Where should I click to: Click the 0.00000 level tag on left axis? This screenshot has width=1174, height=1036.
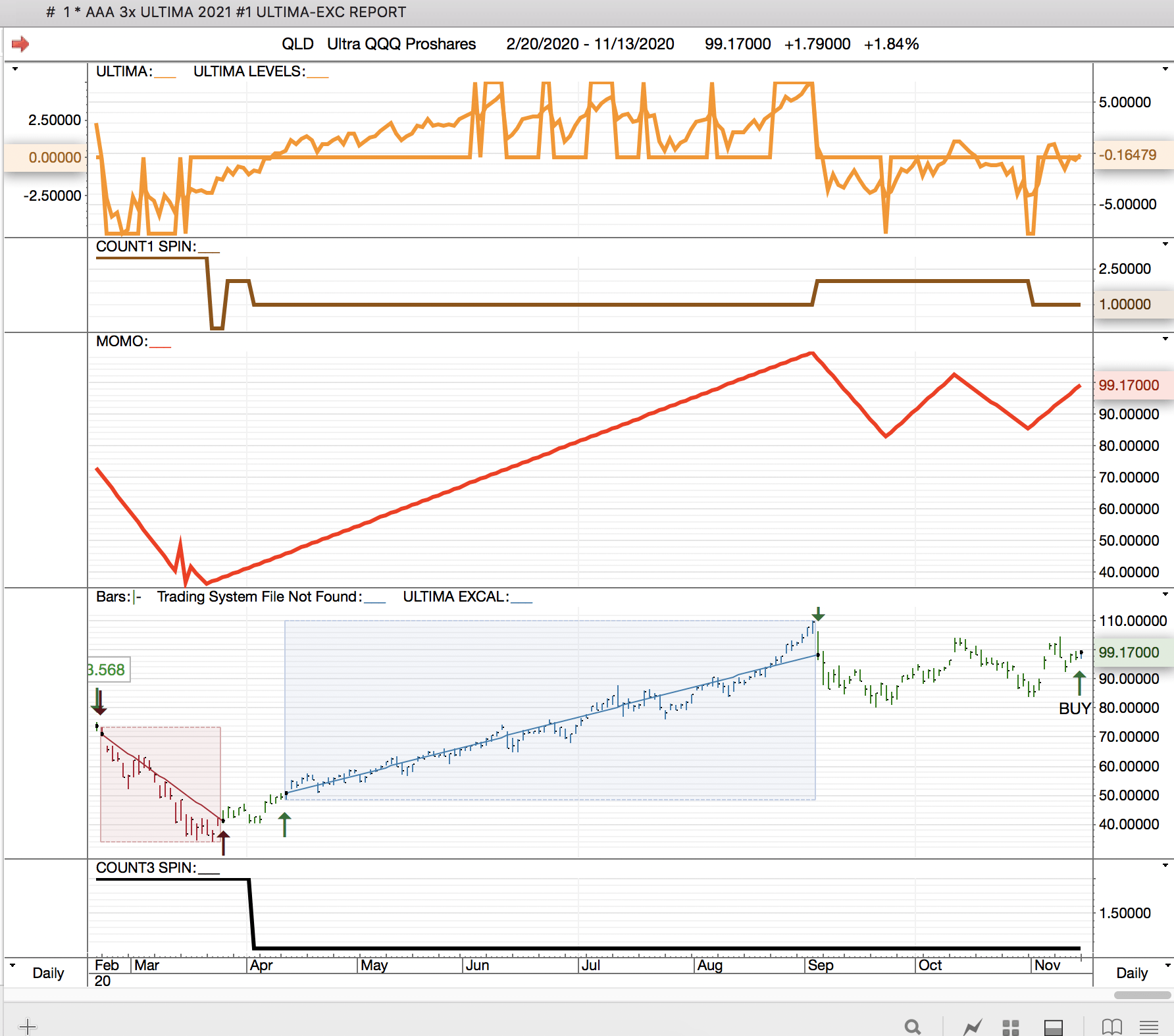pyautogui.click(x=46, y=157)
